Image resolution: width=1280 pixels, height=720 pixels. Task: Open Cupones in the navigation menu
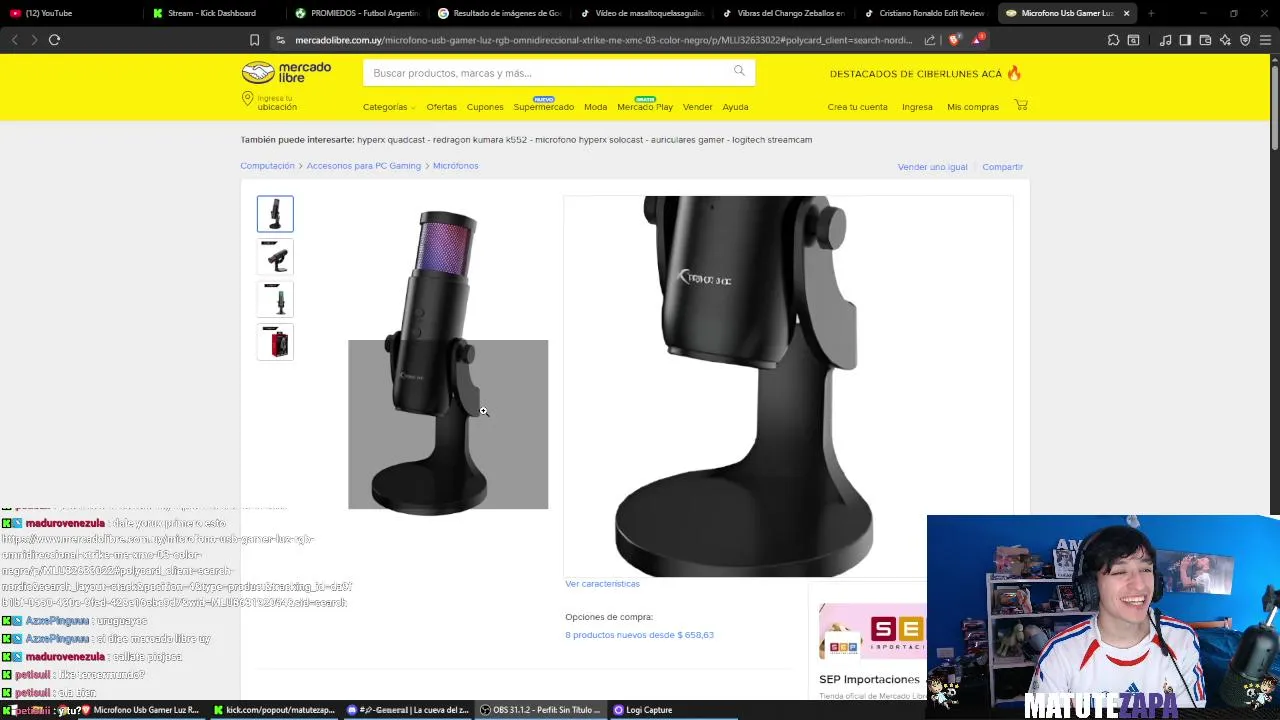click(485, 107)
